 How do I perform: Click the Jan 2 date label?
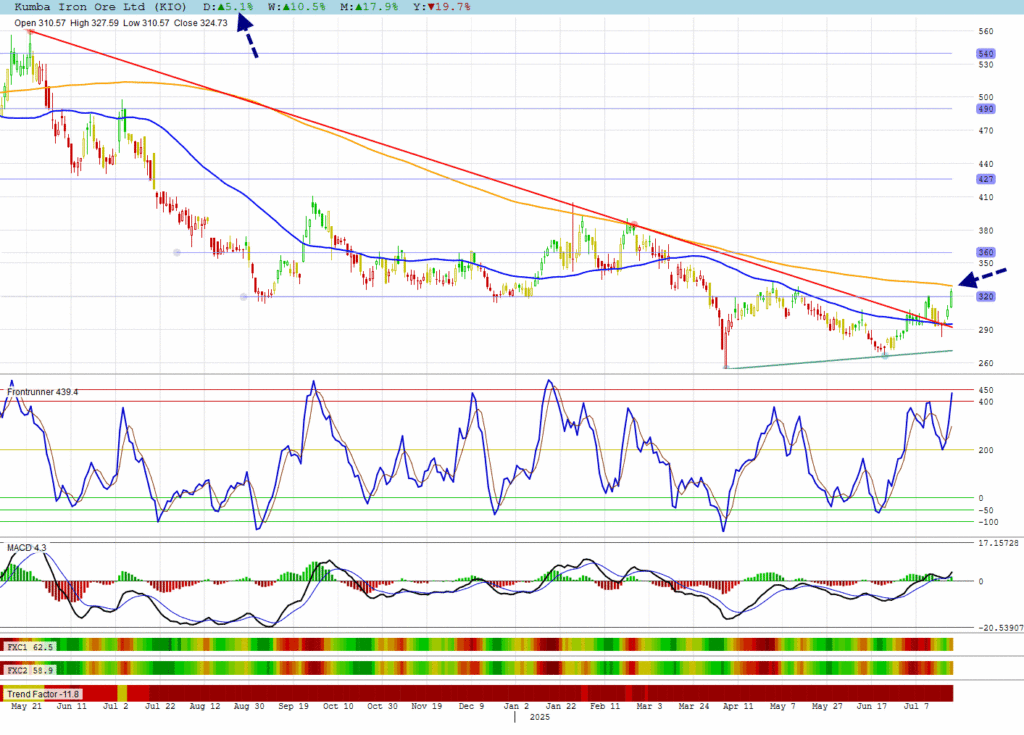(x=515, y=706)
